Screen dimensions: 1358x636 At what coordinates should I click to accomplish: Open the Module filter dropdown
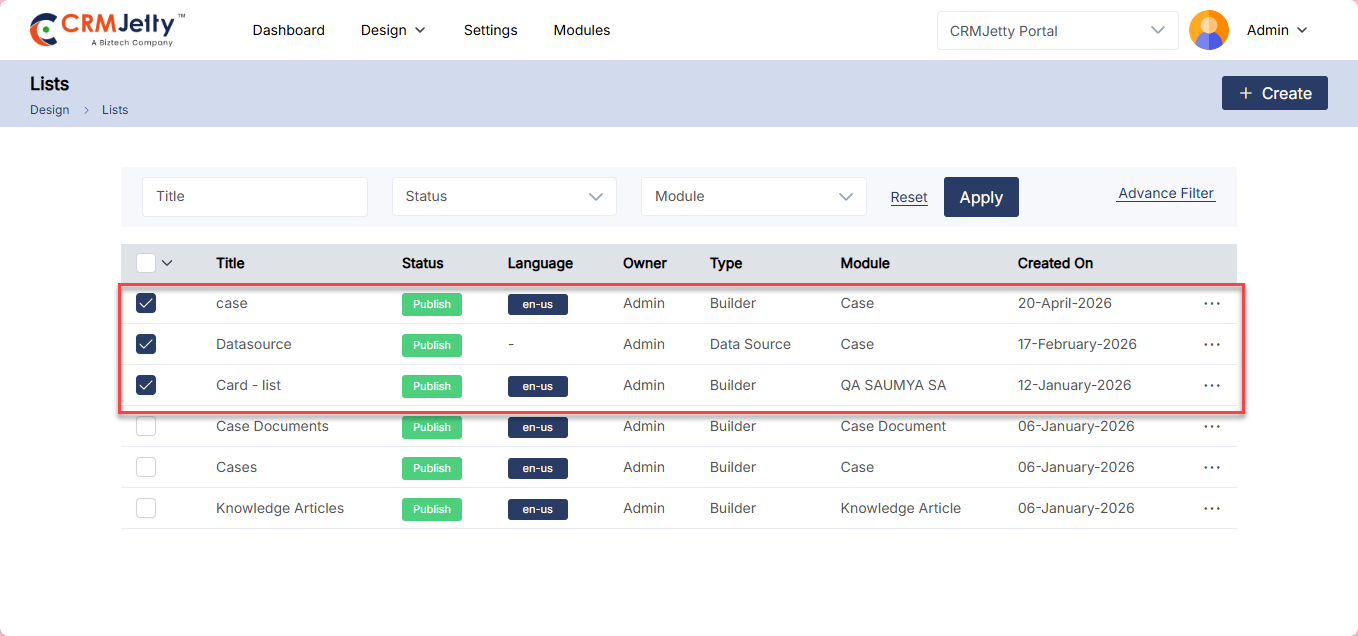[753, 197]
